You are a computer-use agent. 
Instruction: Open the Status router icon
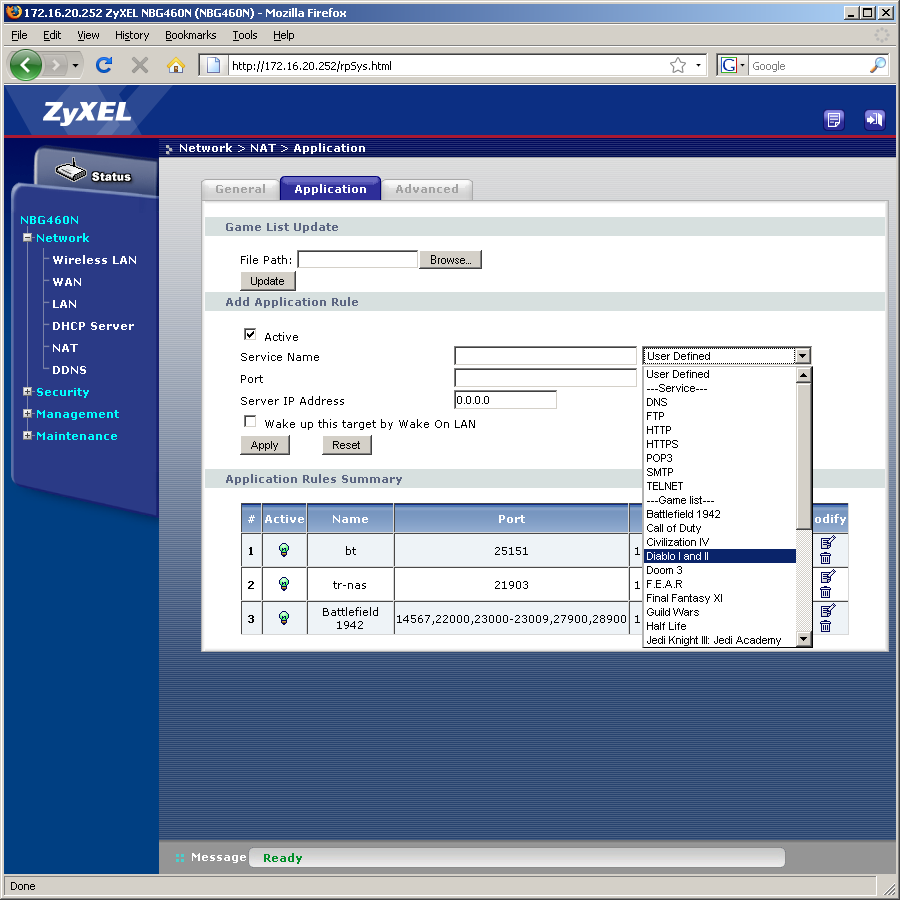pyautogui.click(x=71, y=171)
